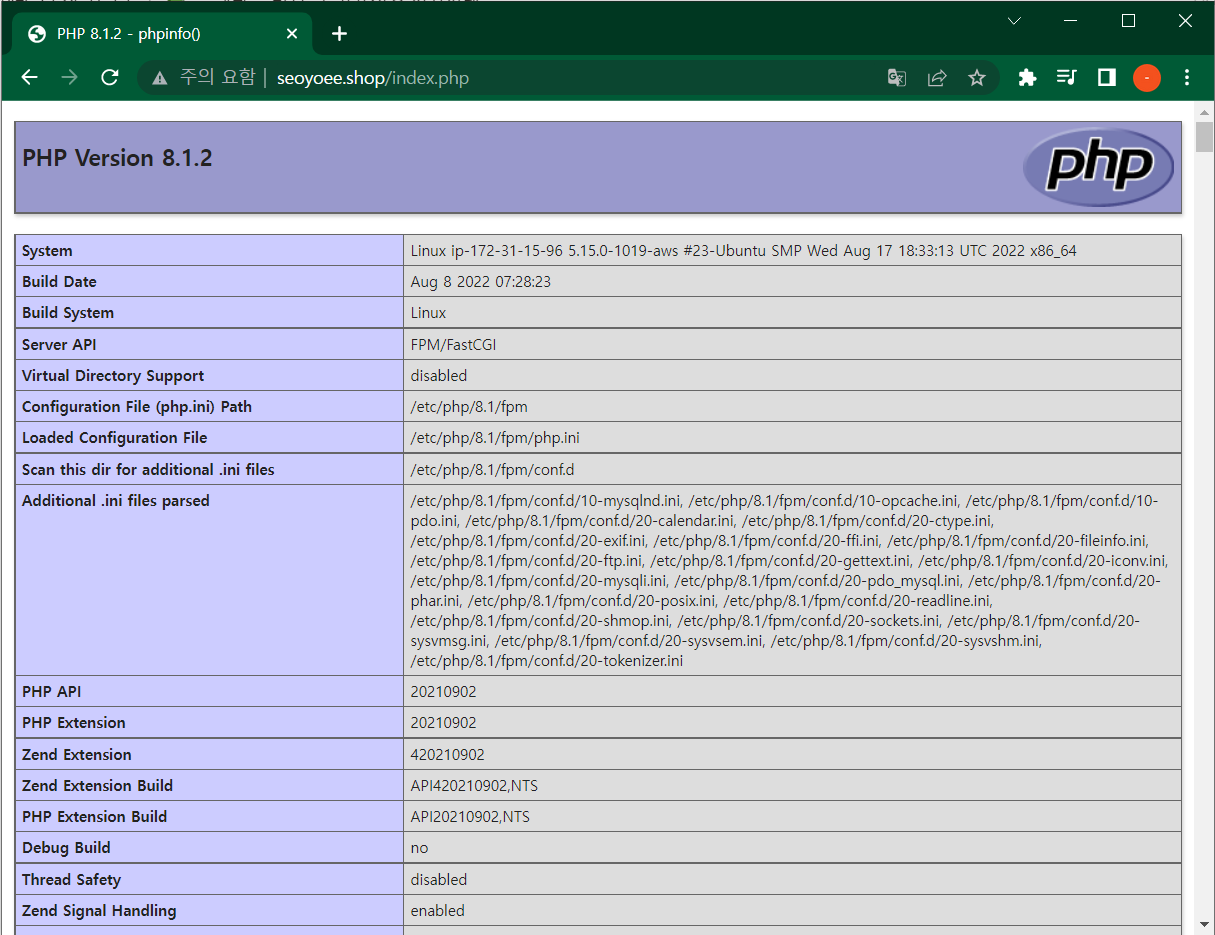Click the Debug Build value no
The image size is (1215, 935).
tap(419, 848)
